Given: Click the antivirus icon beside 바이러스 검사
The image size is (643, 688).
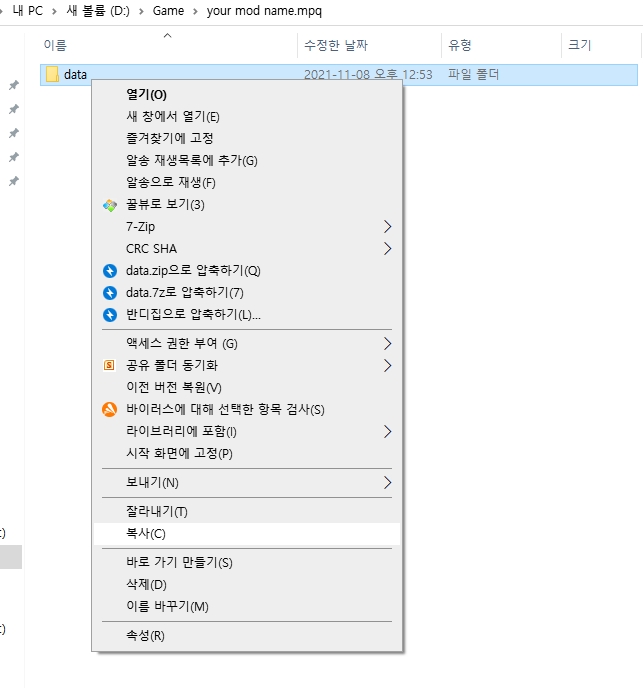Looking at the screenshot, I should point(110,409).
